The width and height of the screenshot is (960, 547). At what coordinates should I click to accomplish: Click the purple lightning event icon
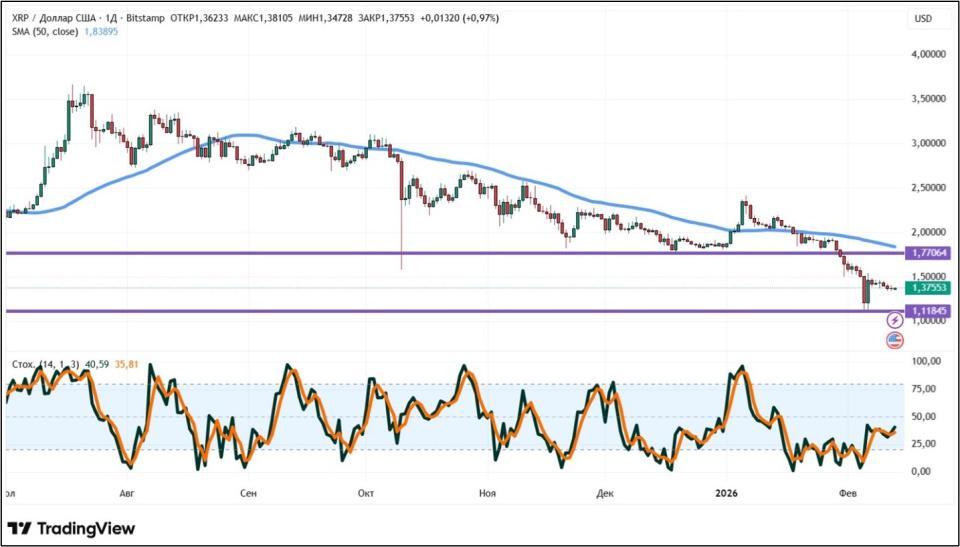895,320
